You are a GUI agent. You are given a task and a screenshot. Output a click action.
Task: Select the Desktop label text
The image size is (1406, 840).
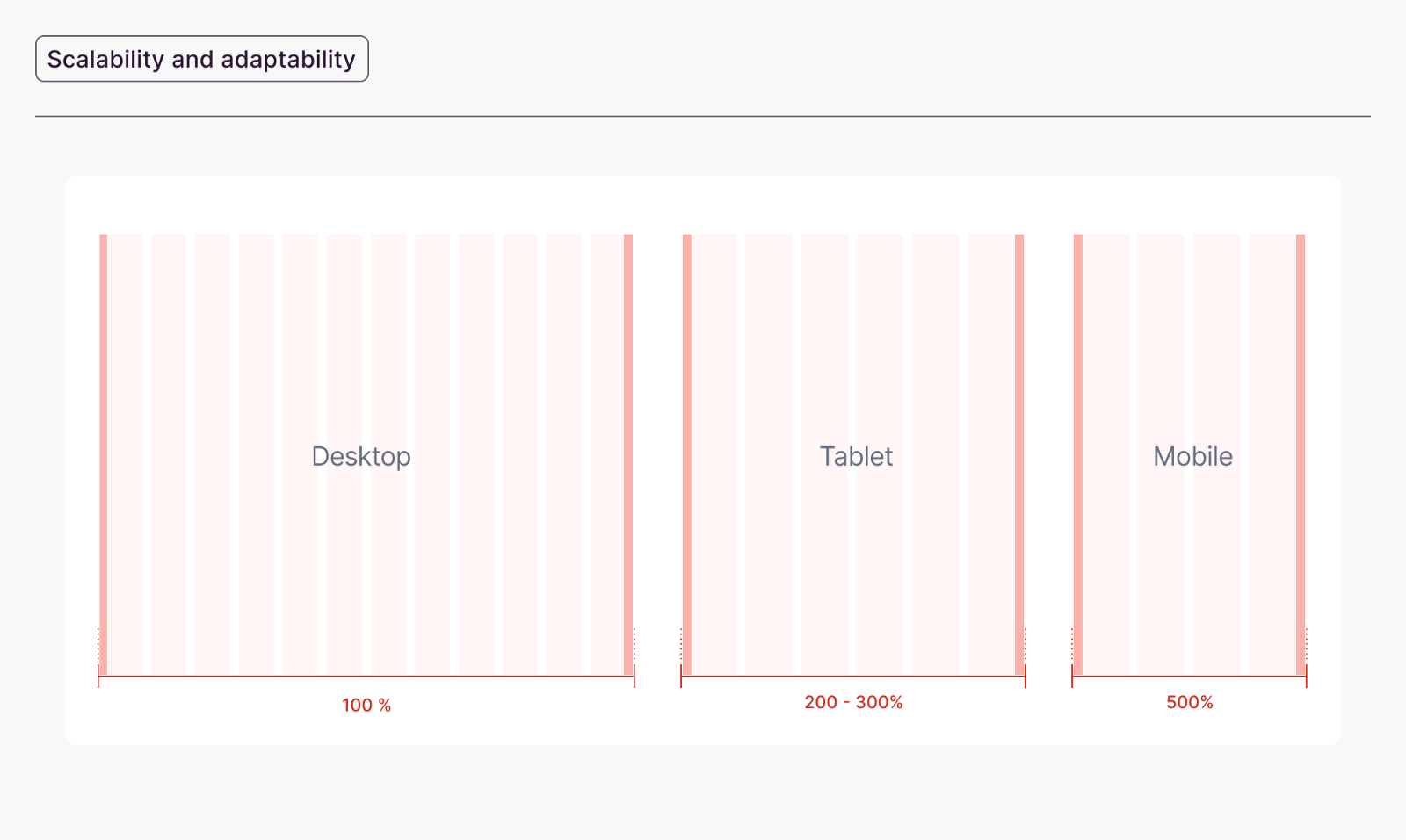[361, 456]
